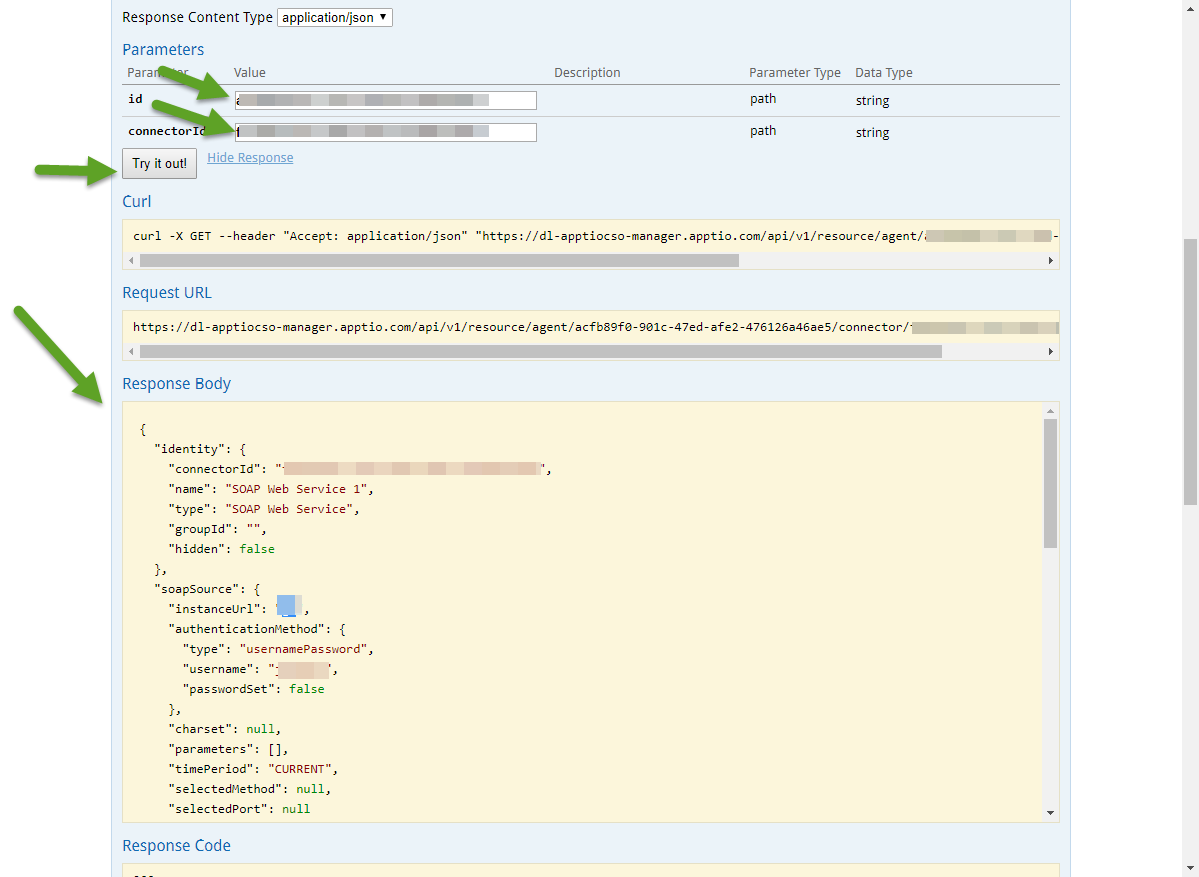Click the Response Body vertical scrollbar thumb
The width and height of the screenshot is (1199, 877).
1050,482
